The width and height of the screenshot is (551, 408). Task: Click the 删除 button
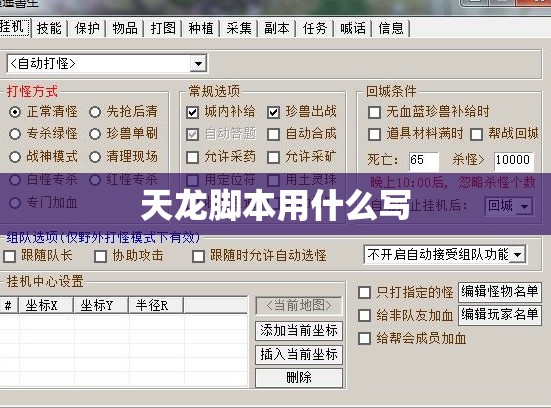(299, 378)
